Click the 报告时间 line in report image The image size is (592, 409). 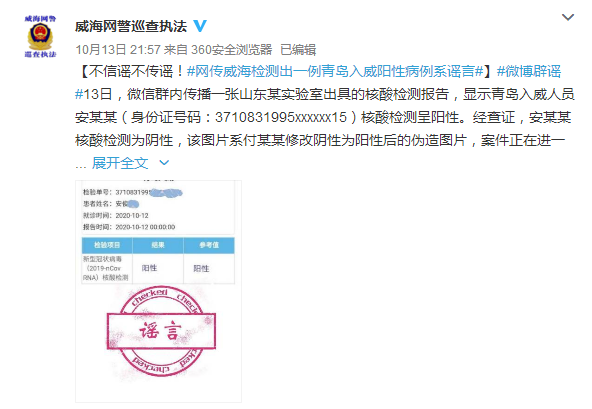click(129, 227)
